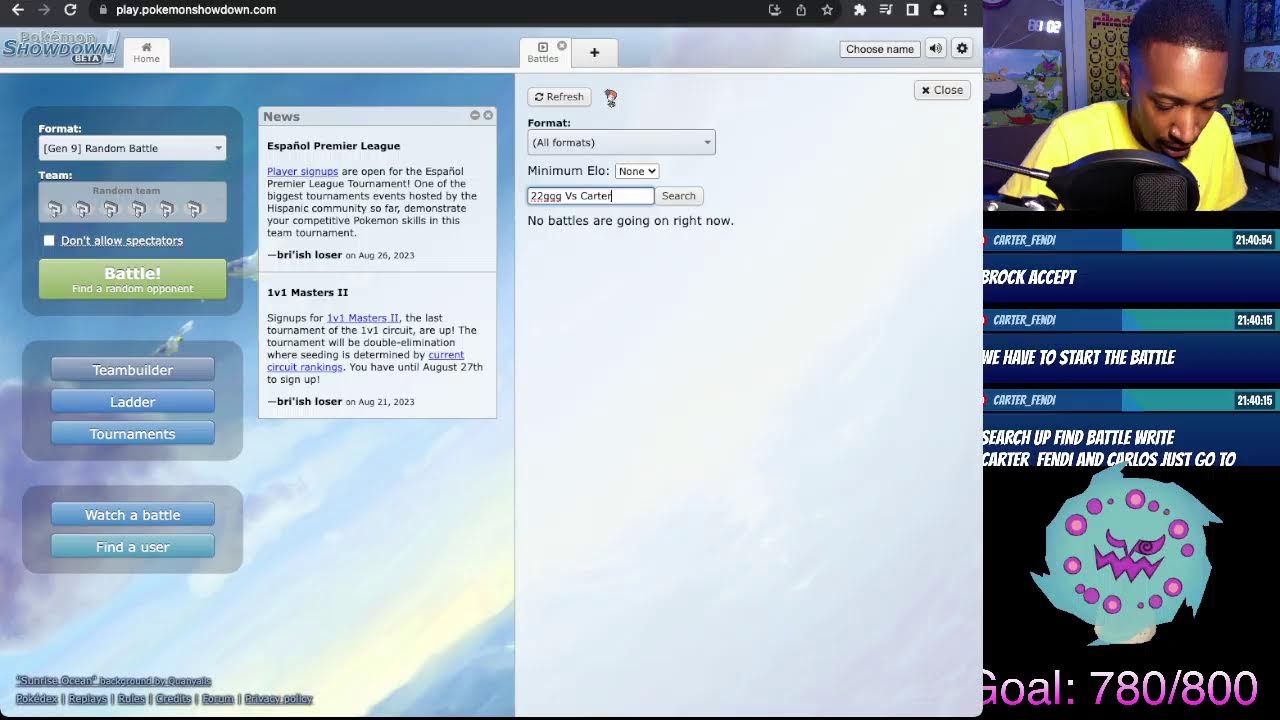Open the Privacy policy footer link

278,699
